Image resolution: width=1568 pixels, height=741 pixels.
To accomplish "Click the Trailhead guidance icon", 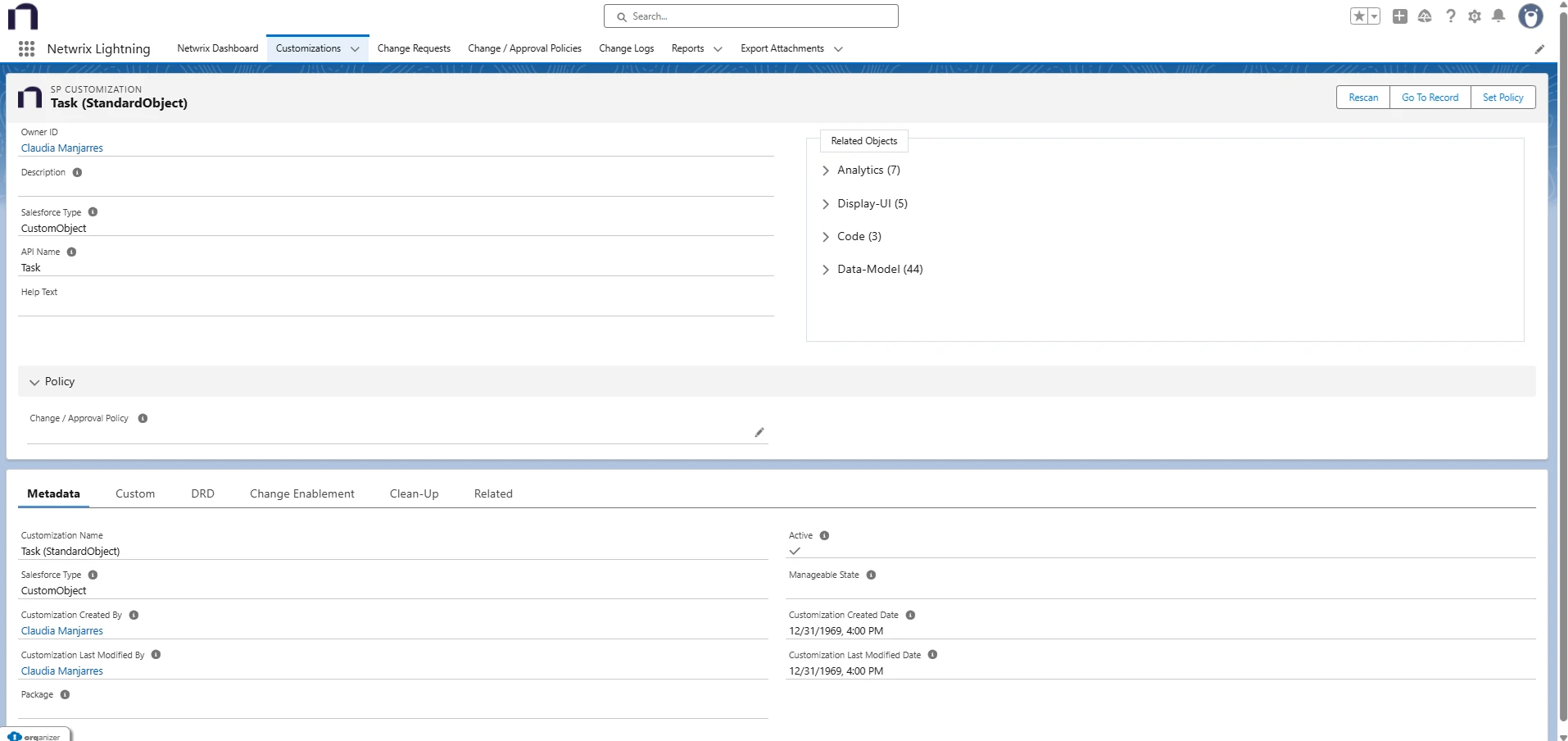I will [1425, 16].
